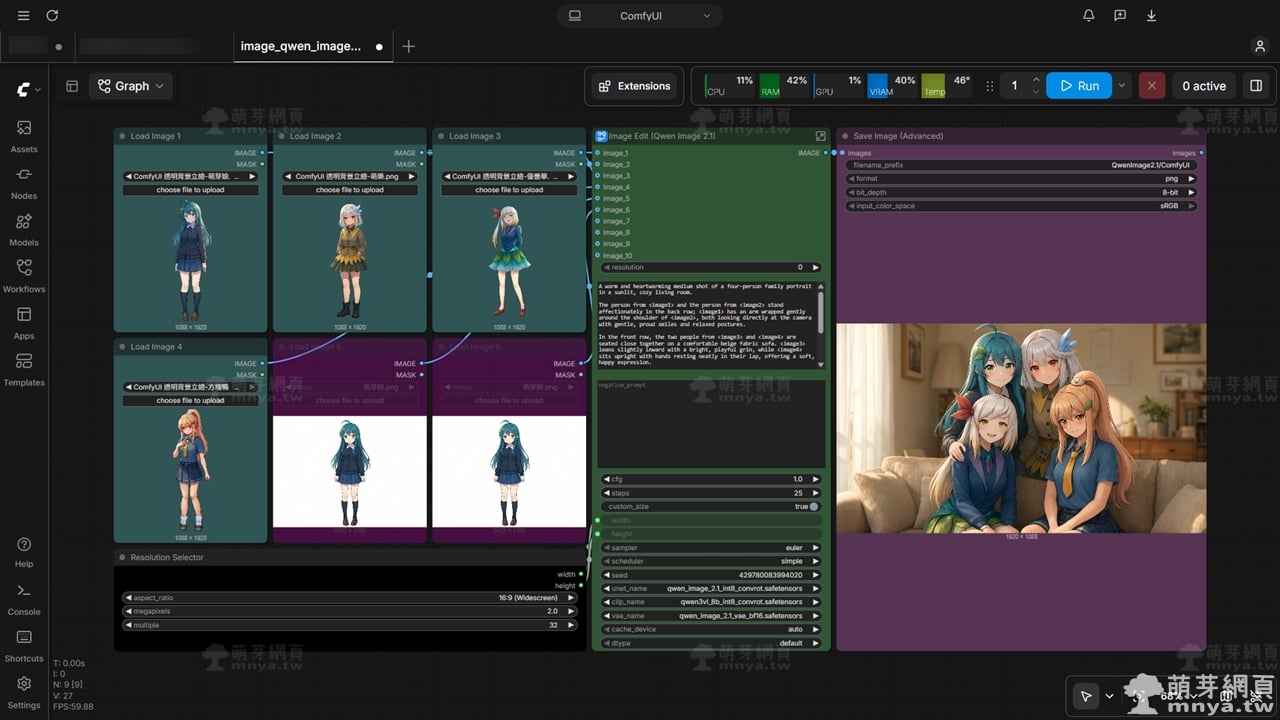Image resolution: width=1280 pixels, height=720 pixels.
Task: Increase the steps value arrow
Action: (x=816, y=493)
